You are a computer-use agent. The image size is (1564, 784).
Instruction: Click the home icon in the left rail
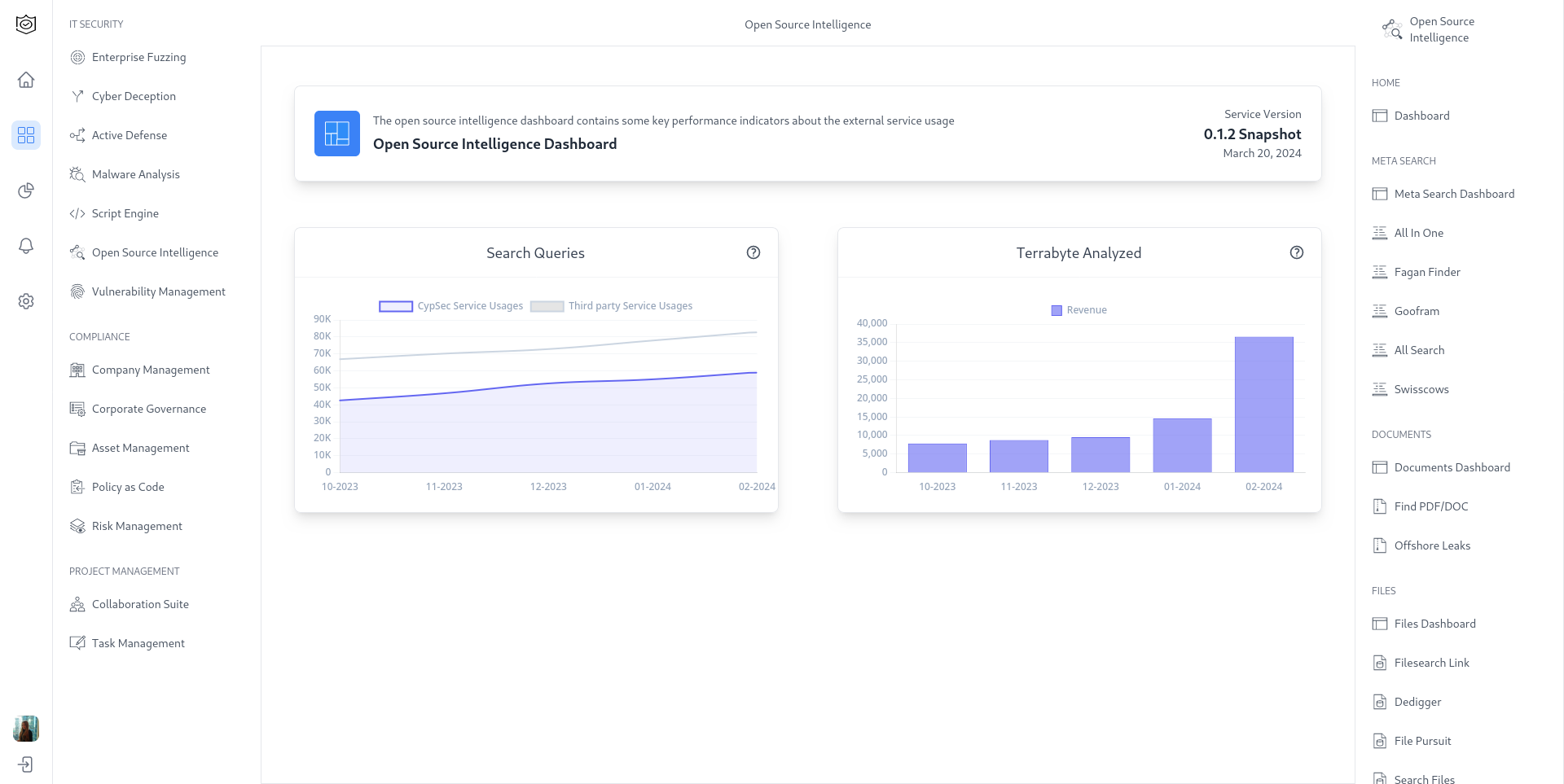[26, 80]
